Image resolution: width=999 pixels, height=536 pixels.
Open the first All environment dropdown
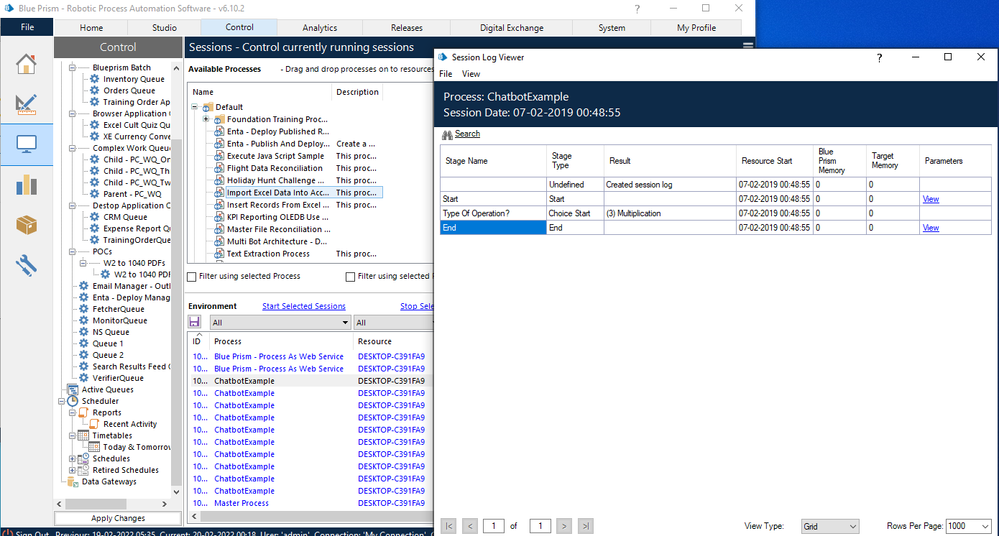280,322
